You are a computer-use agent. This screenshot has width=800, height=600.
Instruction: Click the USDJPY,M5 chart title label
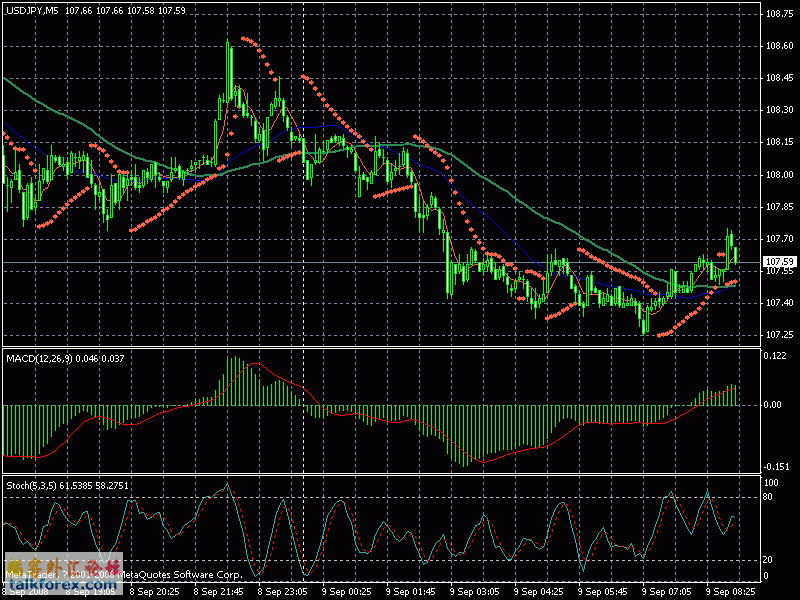pyautogui.click(x=33, y=11)
